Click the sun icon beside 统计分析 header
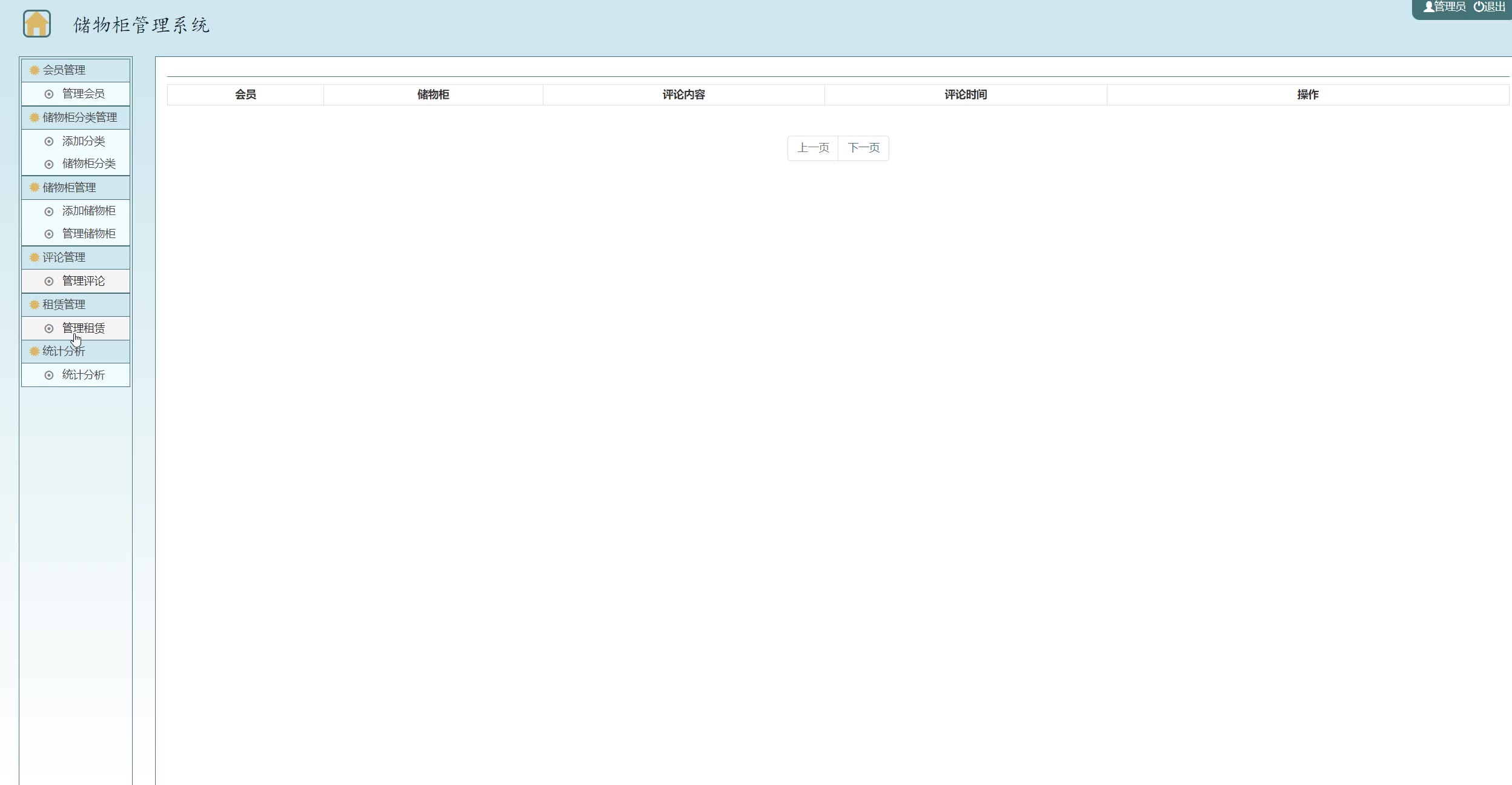 35,351
